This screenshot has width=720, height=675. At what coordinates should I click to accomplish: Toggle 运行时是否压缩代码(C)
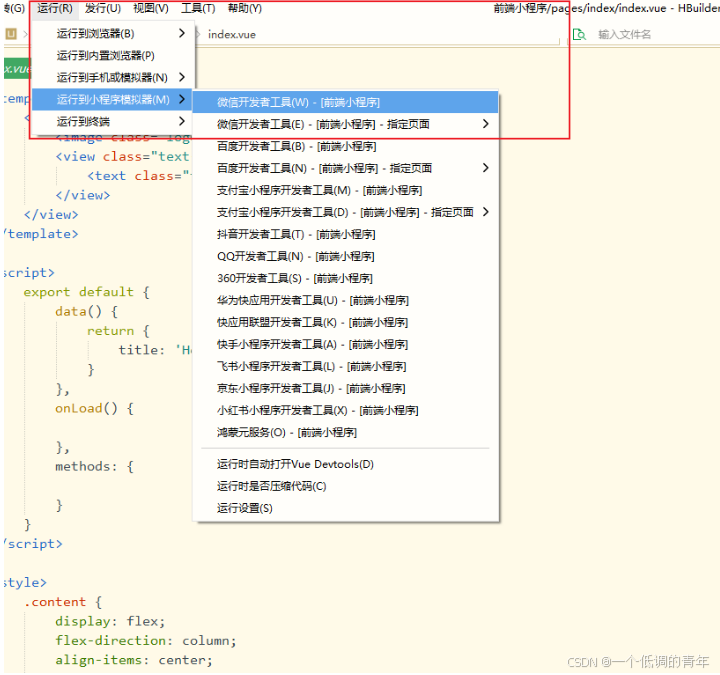(345, 487)
